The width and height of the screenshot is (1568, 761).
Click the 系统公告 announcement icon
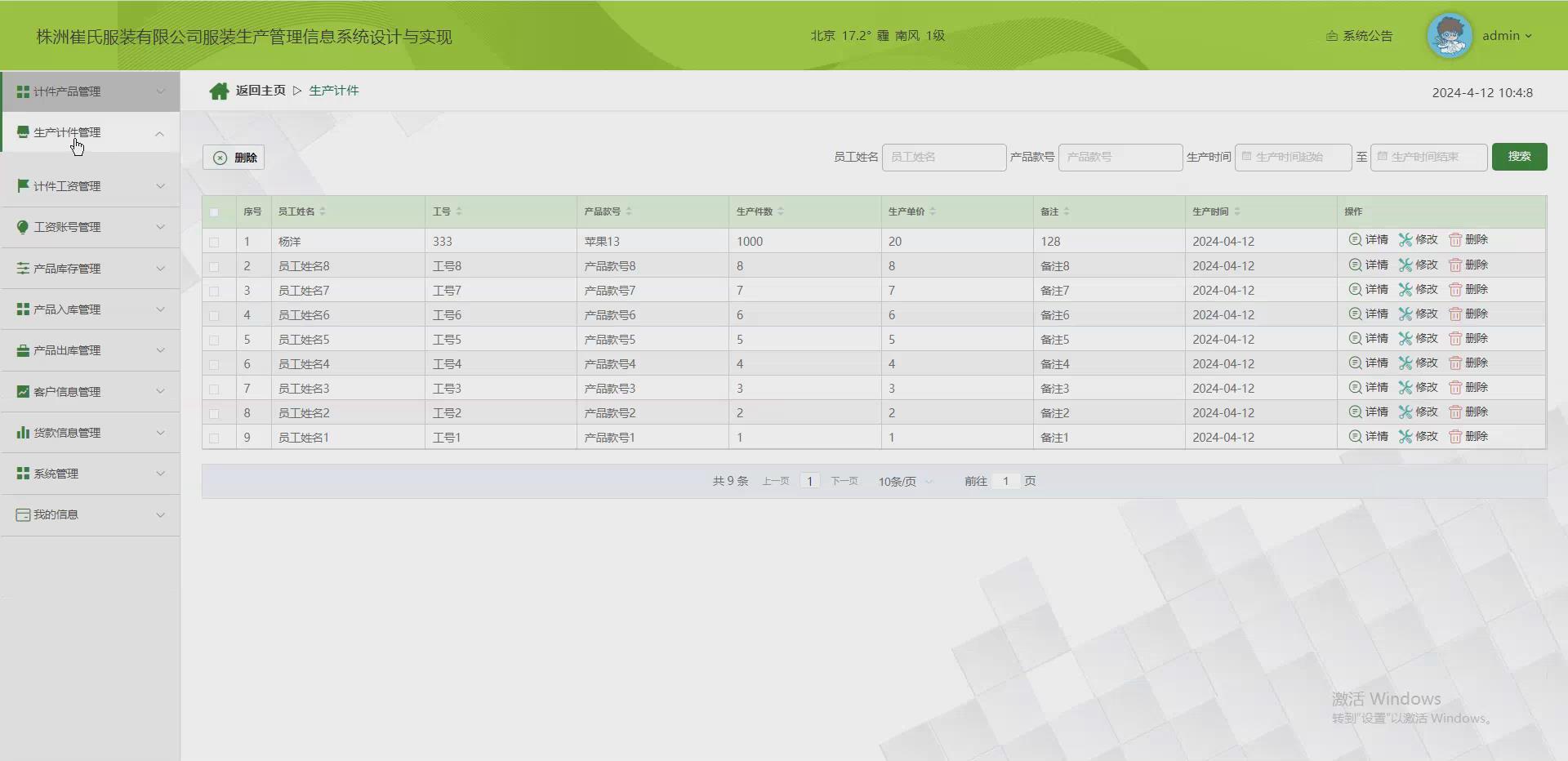(1332, 36)
